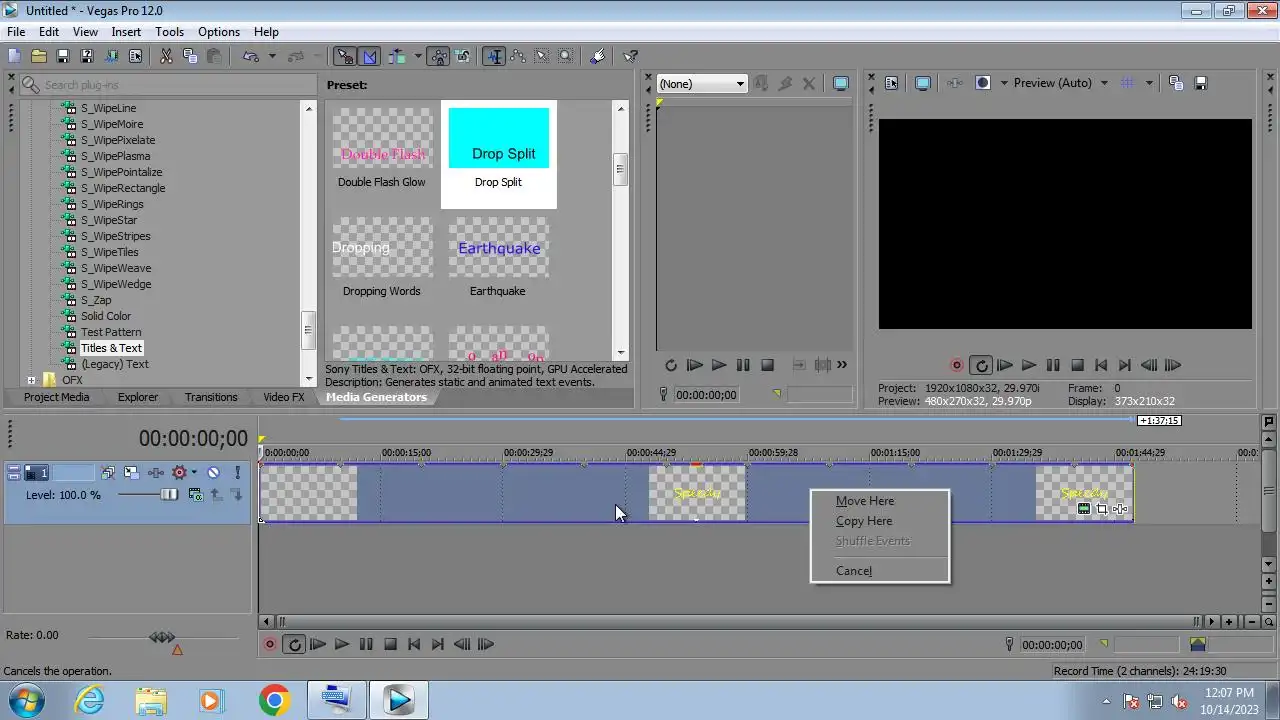
Task: Select the Envelope Edit tool
Action: tap(518, 57)
